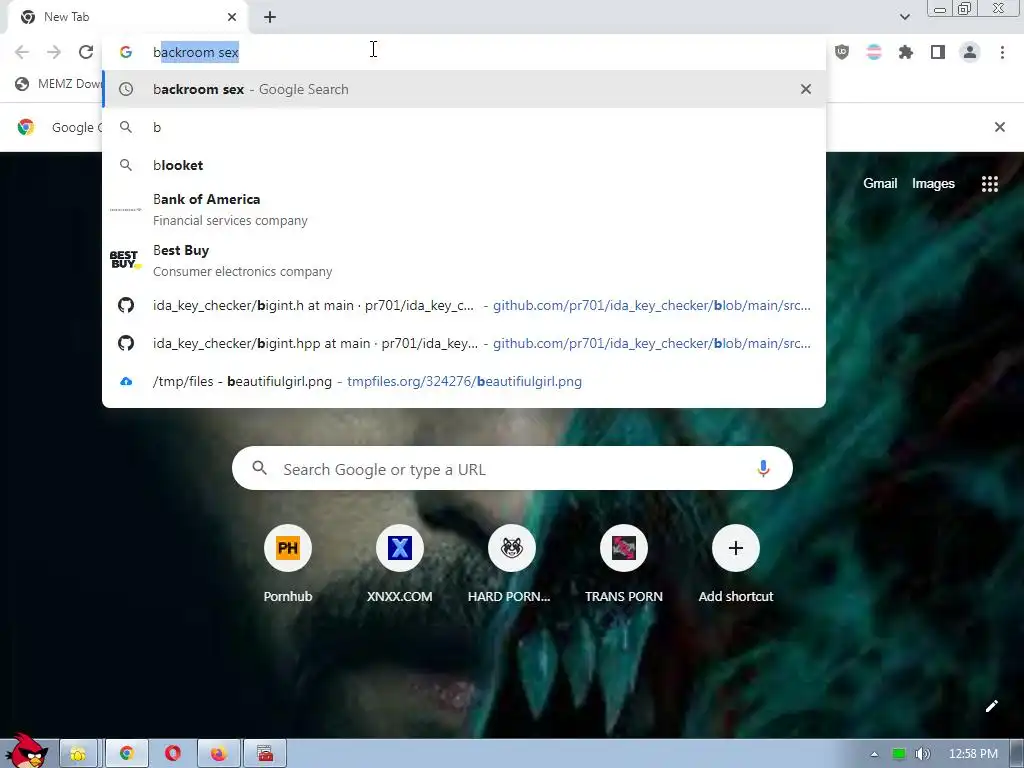
Task: Choose the Bank of America suggestion
Action: pos(464,210)
